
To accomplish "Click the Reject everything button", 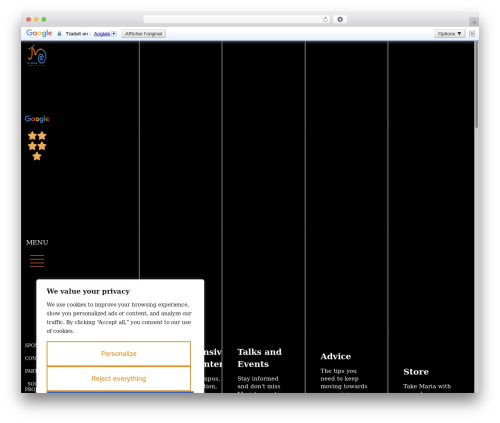I will click(119, 379).
